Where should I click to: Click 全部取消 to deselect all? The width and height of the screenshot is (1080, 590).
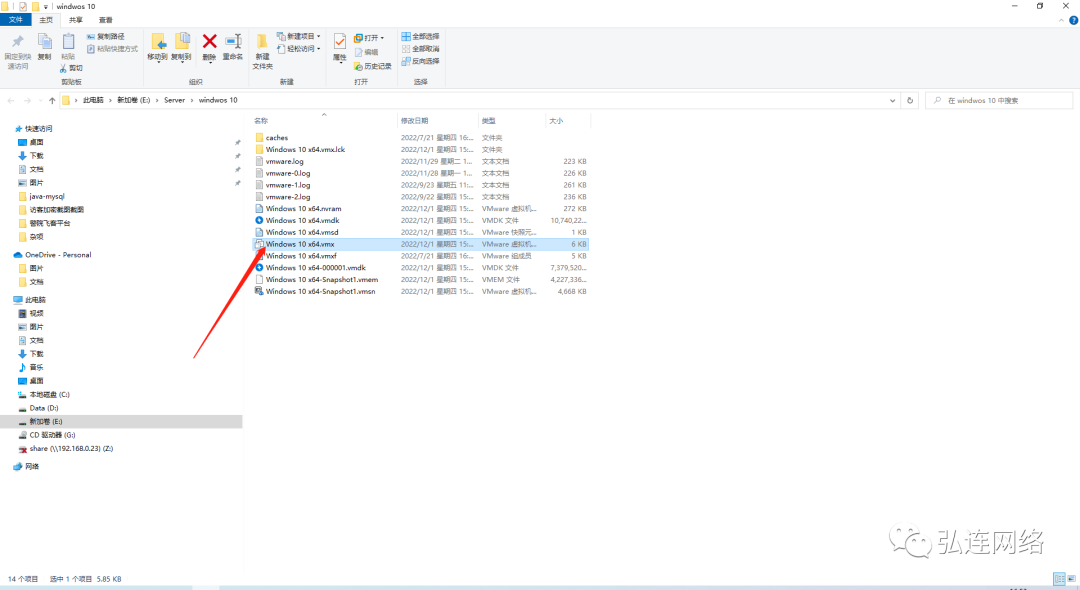coord(420,49)
